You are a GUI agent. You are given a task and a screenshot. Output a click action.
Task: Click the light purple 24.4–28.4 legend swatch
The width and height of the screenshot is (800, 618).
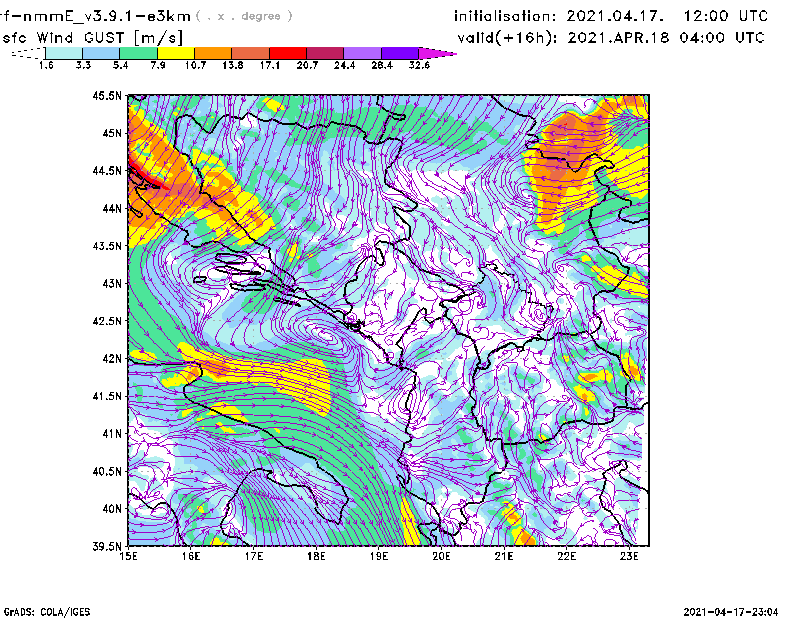pos(362,53)
